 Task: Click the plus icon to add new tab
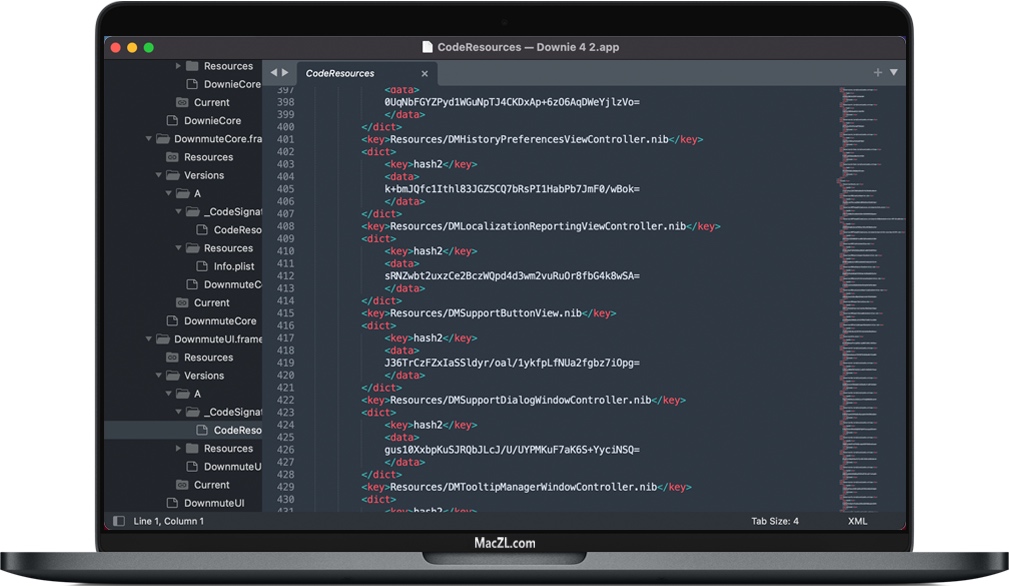pos(878,72)
